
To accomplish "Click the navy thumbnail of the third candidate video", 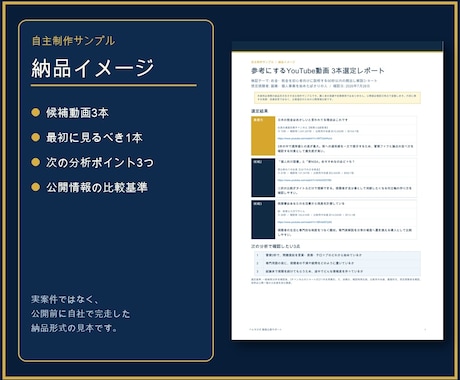I will tap(263, 220).
